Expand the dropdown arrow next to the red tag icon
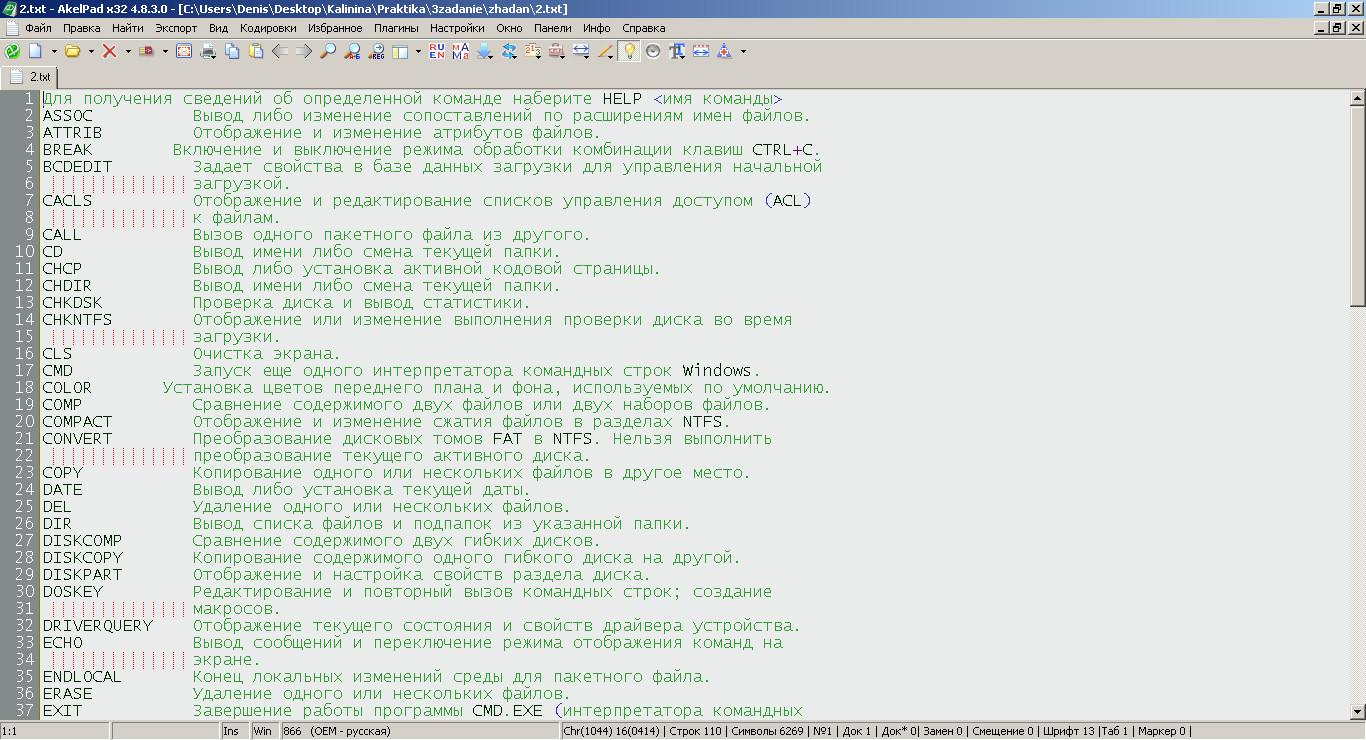The image size is (1366, 740). coord(165,51)
